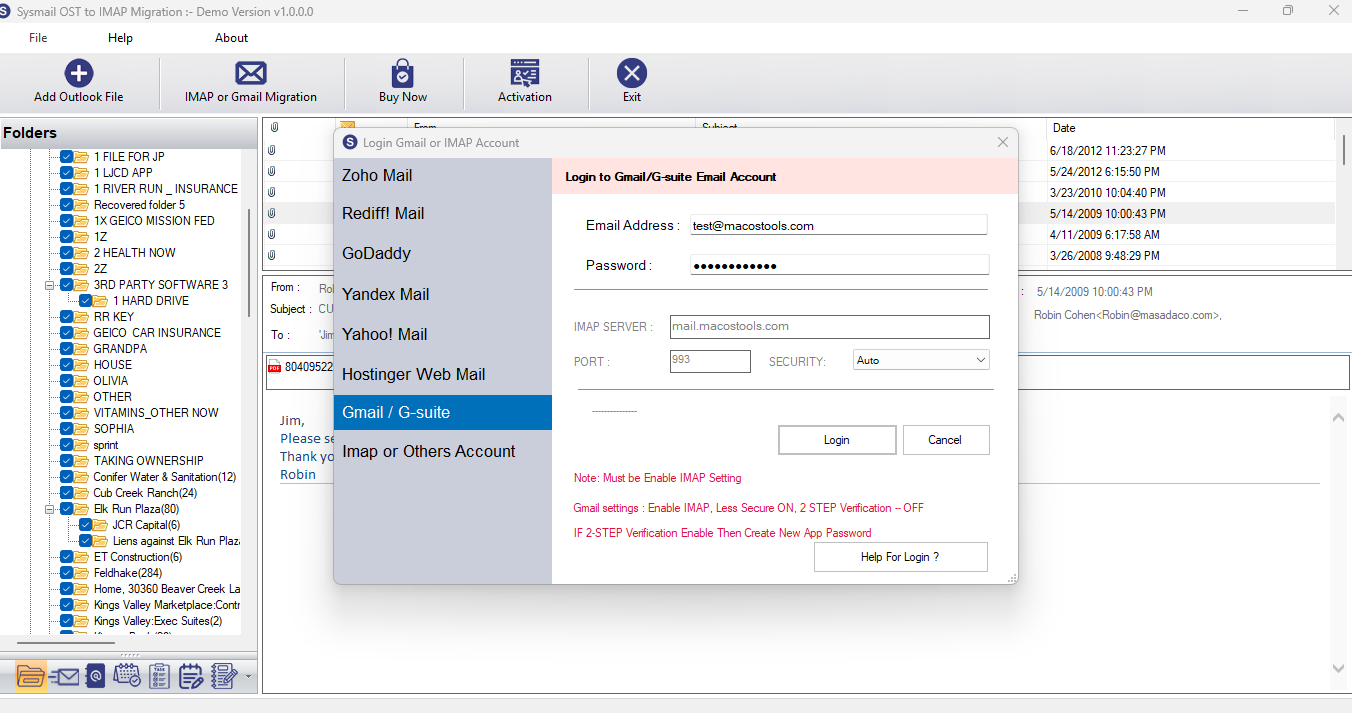Viewport: 1352px width, 713px height.
Task: Collapse the Elk Run Plaza(80) tree node
Action: (49, 509)
